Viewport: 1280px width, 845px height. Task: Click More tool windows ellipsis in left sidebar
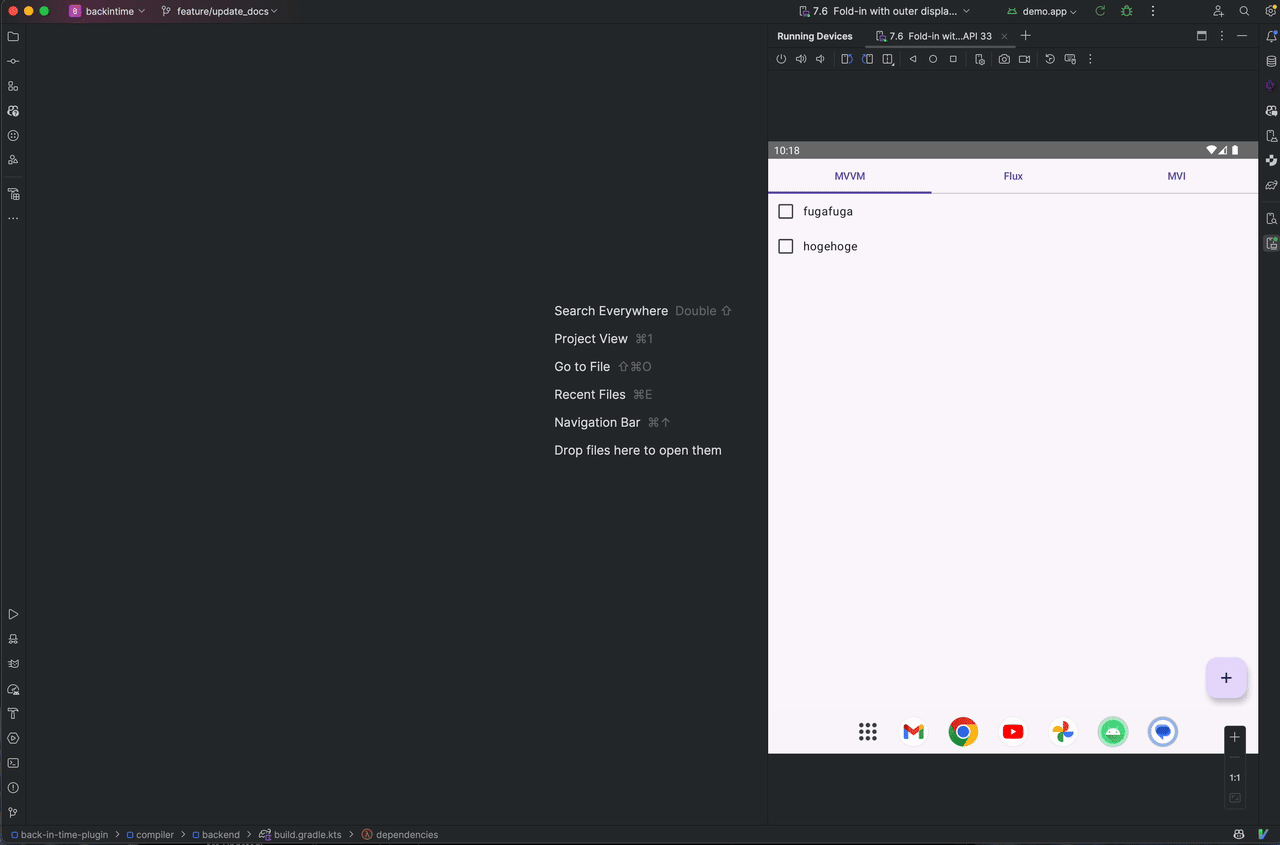[13, 218]
